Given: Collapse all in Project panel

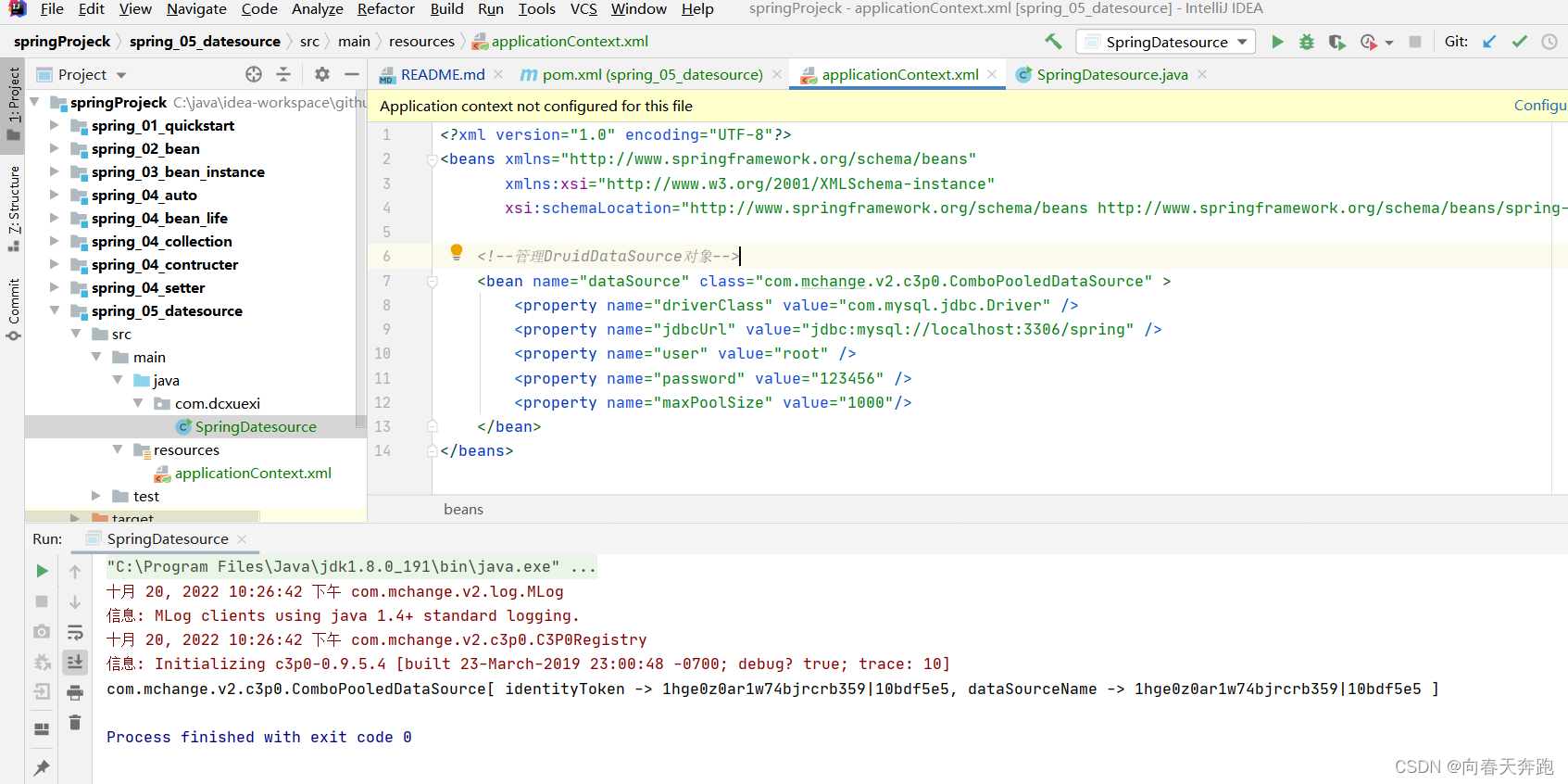Looking at the screenshot, I should tap(283, 74).
